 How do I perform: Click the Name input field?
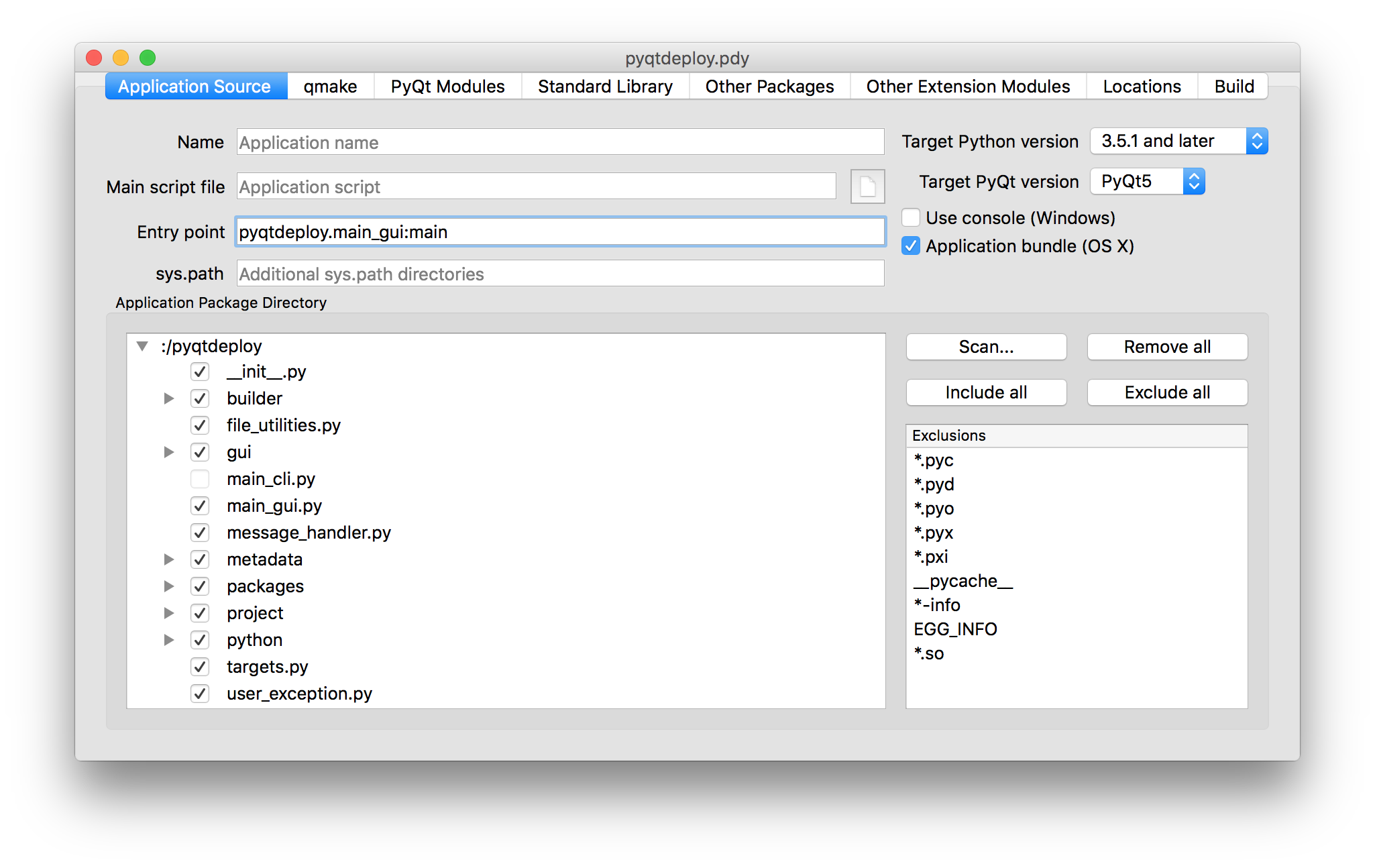click(x=560, y=142)
